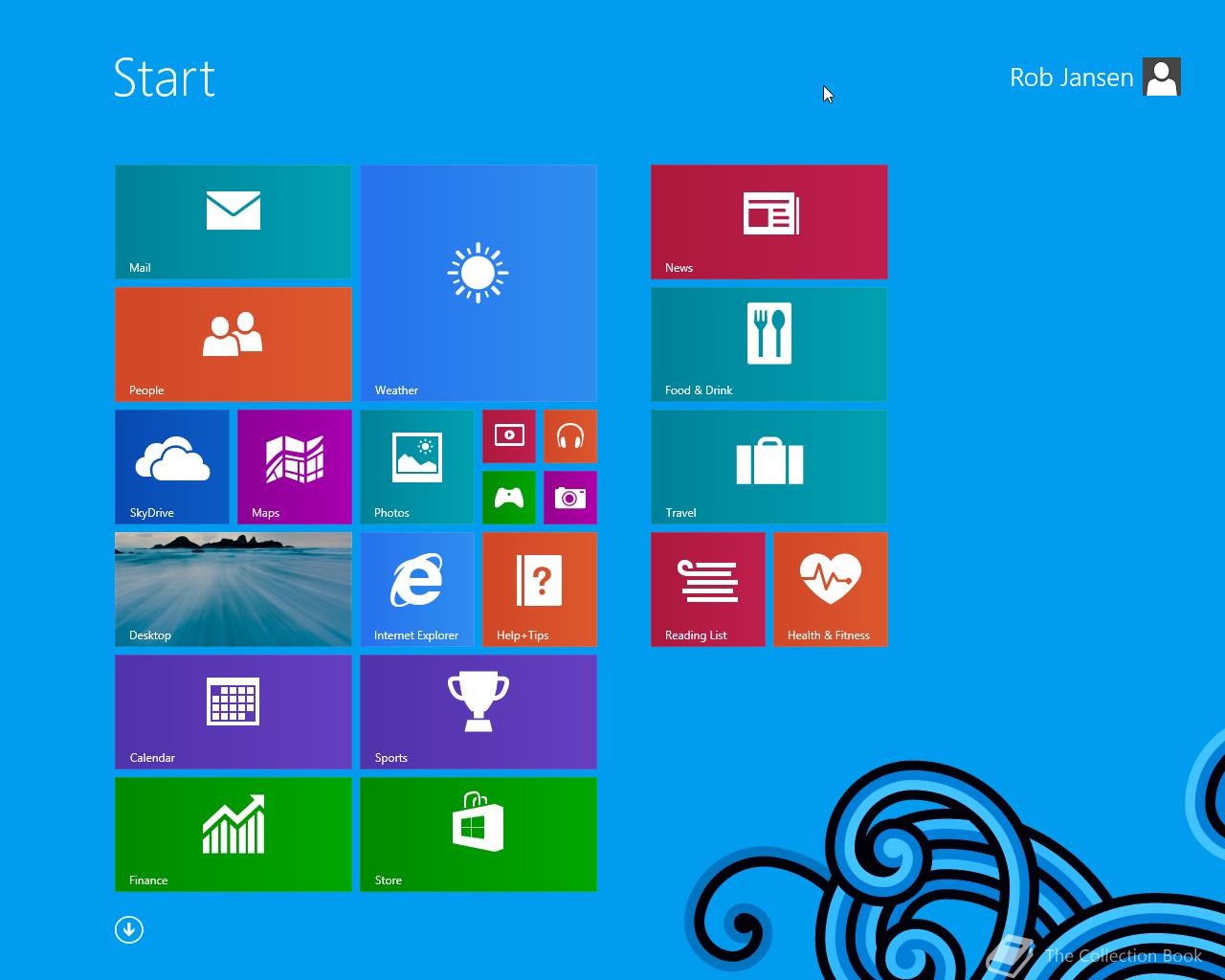Screen dimensions: 1225x980
Task: Open the small Camera tile
Action: coord(570,498)
